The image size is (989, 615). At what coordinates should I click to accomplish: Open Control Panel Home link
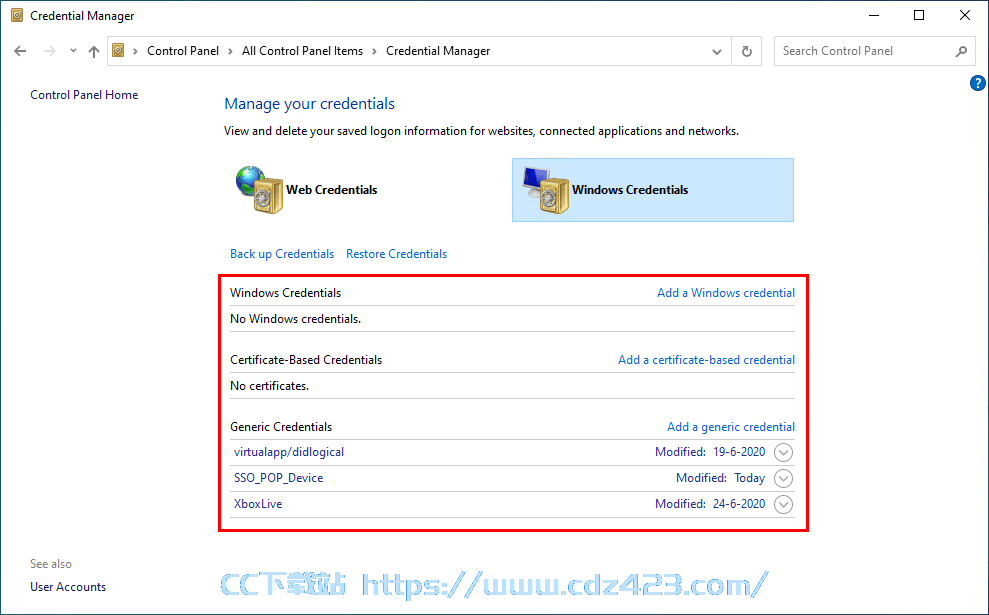(84, 95)
